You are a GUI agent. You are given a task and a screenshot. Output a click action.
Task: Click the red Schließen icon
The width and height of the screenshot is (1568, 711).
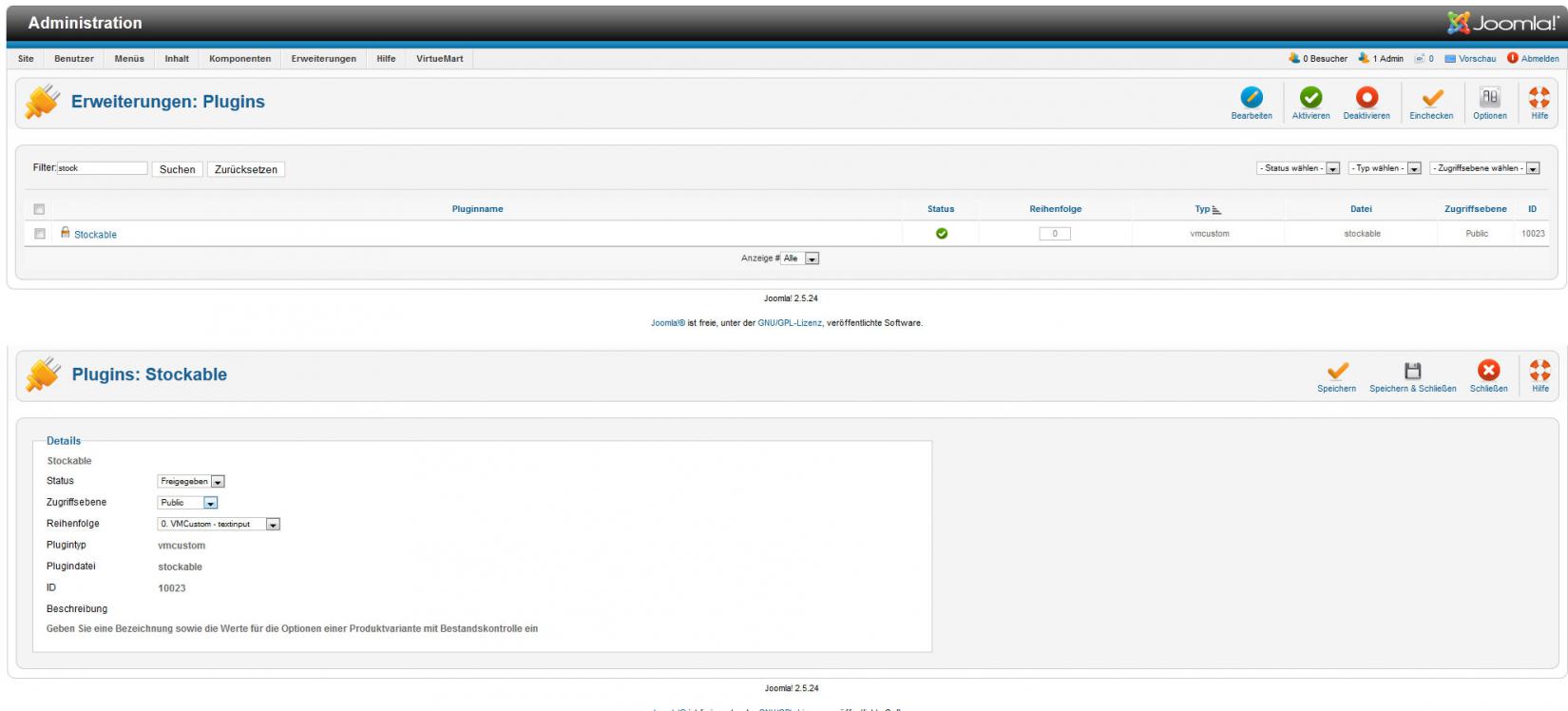[1488, 371]
